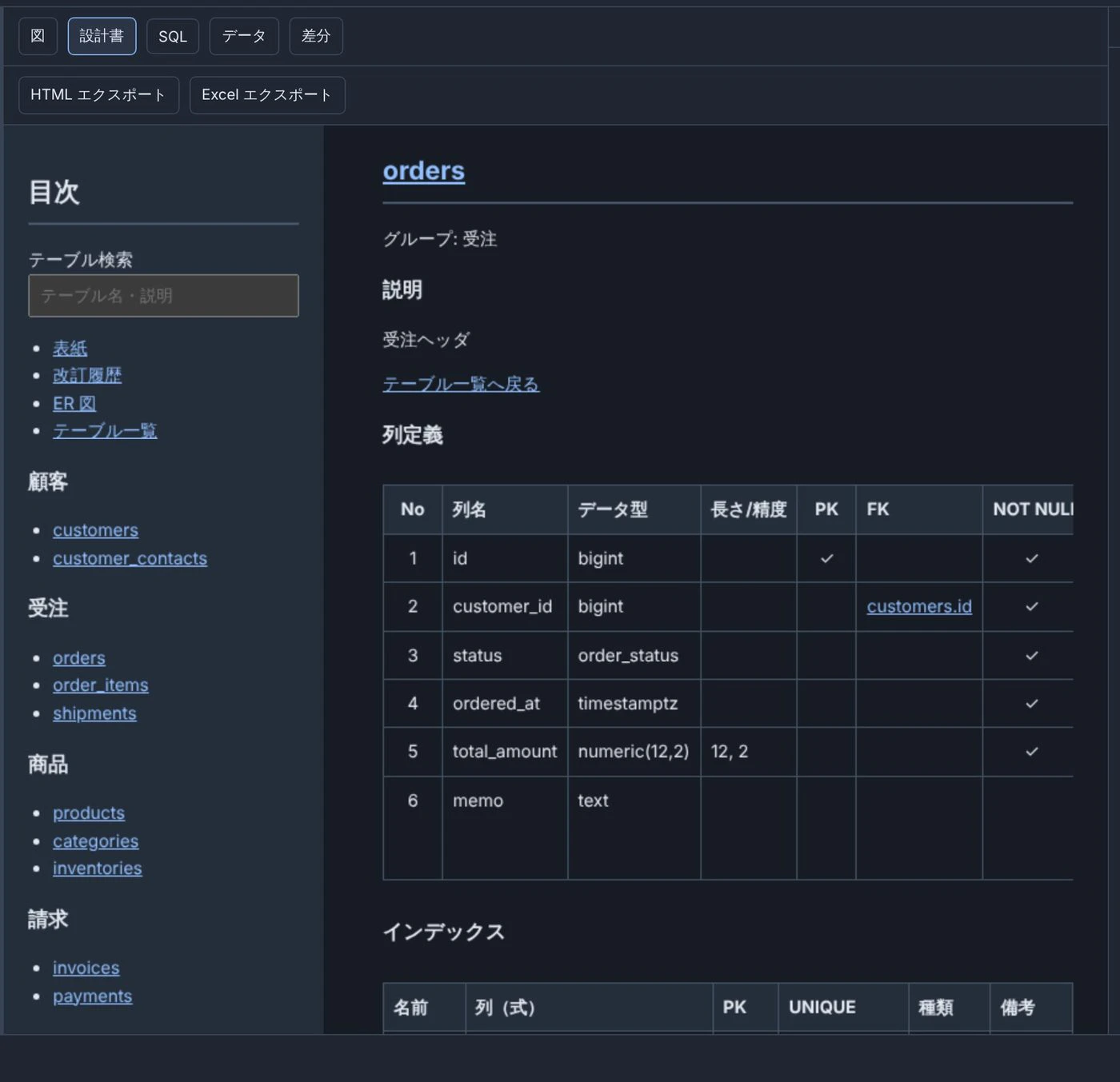
Task: Click the 長さ/精度 column header
Action: click(x=749, y=510)
